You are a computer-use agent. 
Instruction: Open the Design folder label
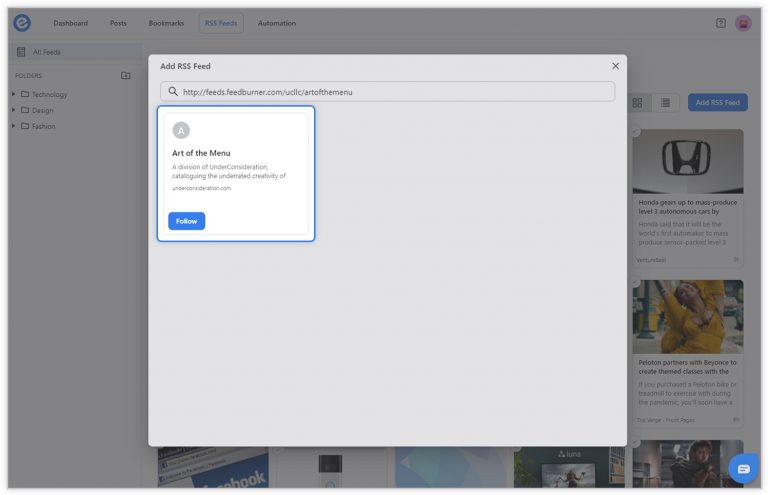point(43,111)
